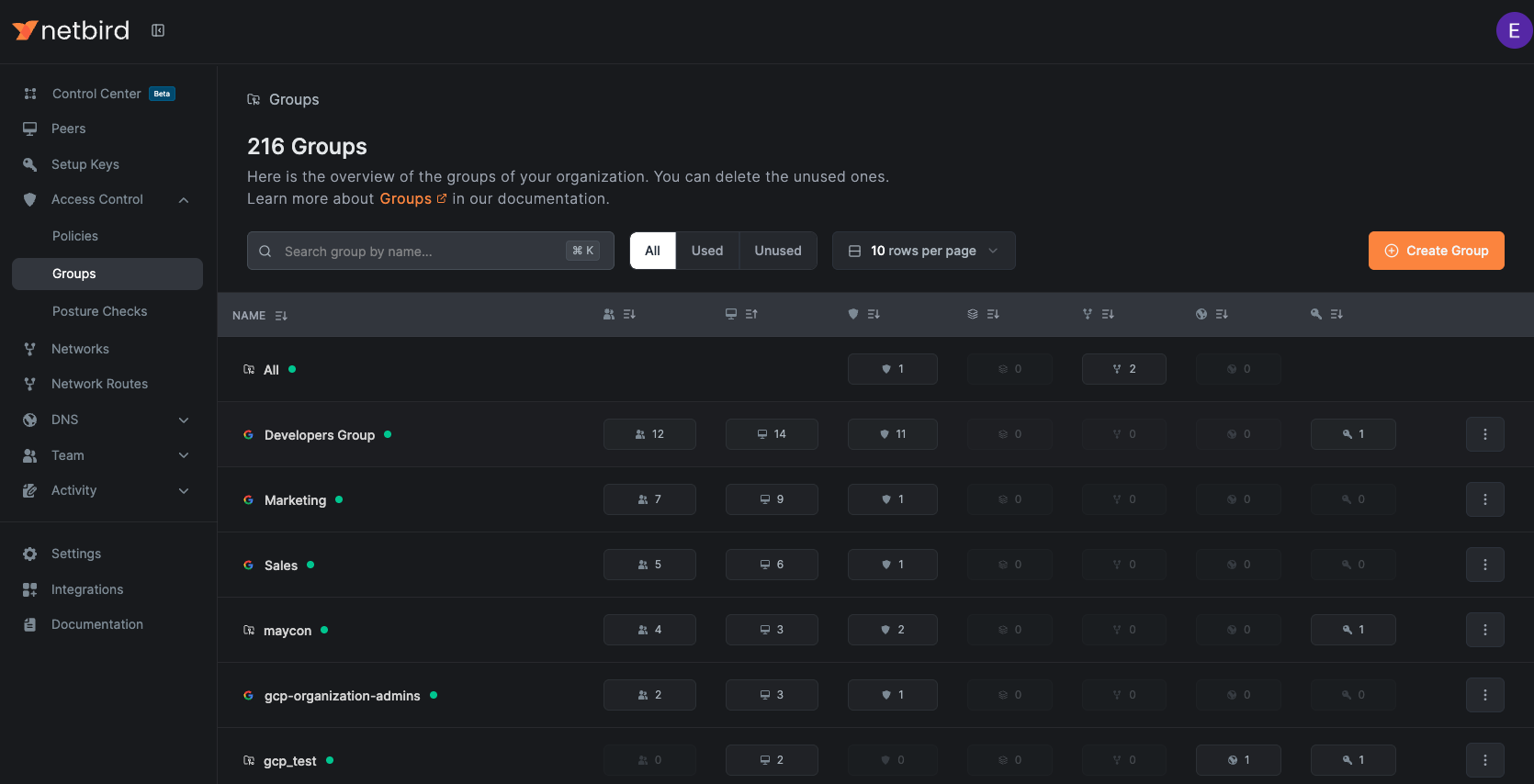
Task: Open the three-dot menu for maycon
Action: pyautogui.click(x=1484, y=630)
